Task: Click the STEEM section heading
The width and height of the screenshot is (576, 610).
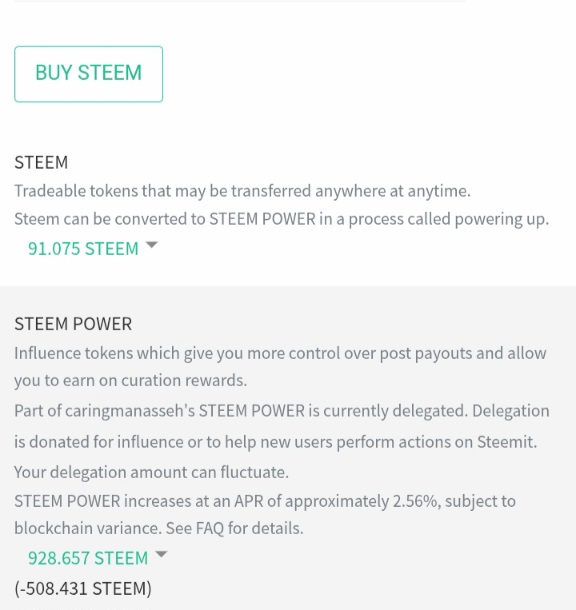Action: (41, 162)
